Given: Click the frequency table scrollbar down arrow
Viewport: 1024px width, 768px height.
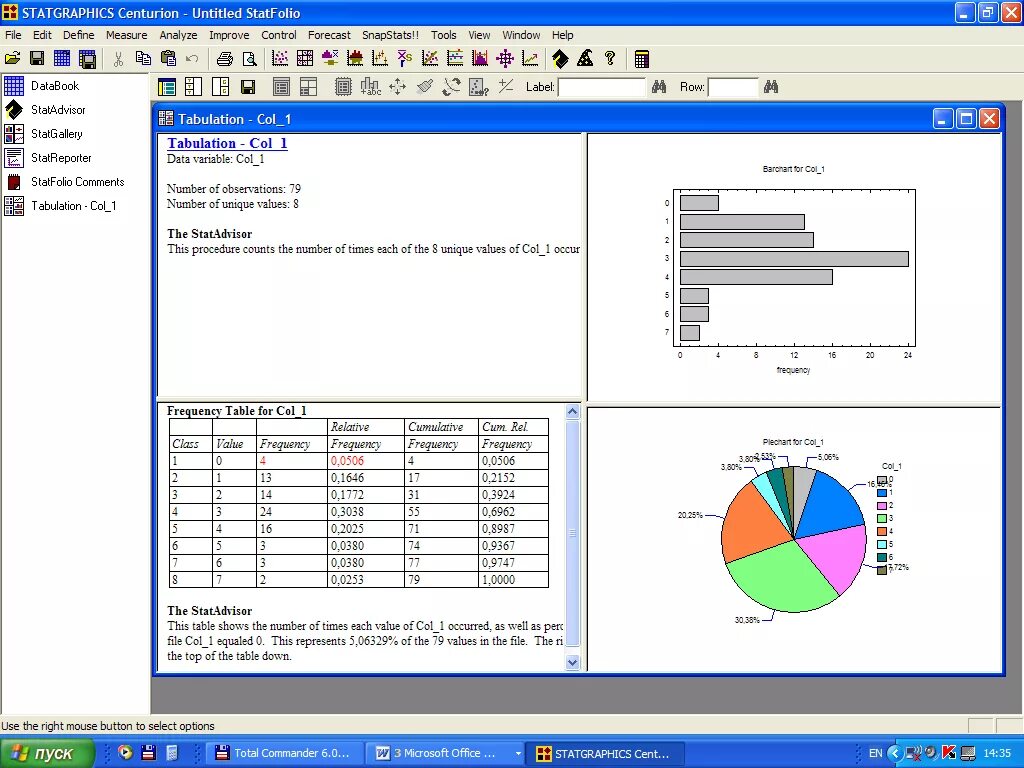Looking at the screenshot, I should click(573, 662).
